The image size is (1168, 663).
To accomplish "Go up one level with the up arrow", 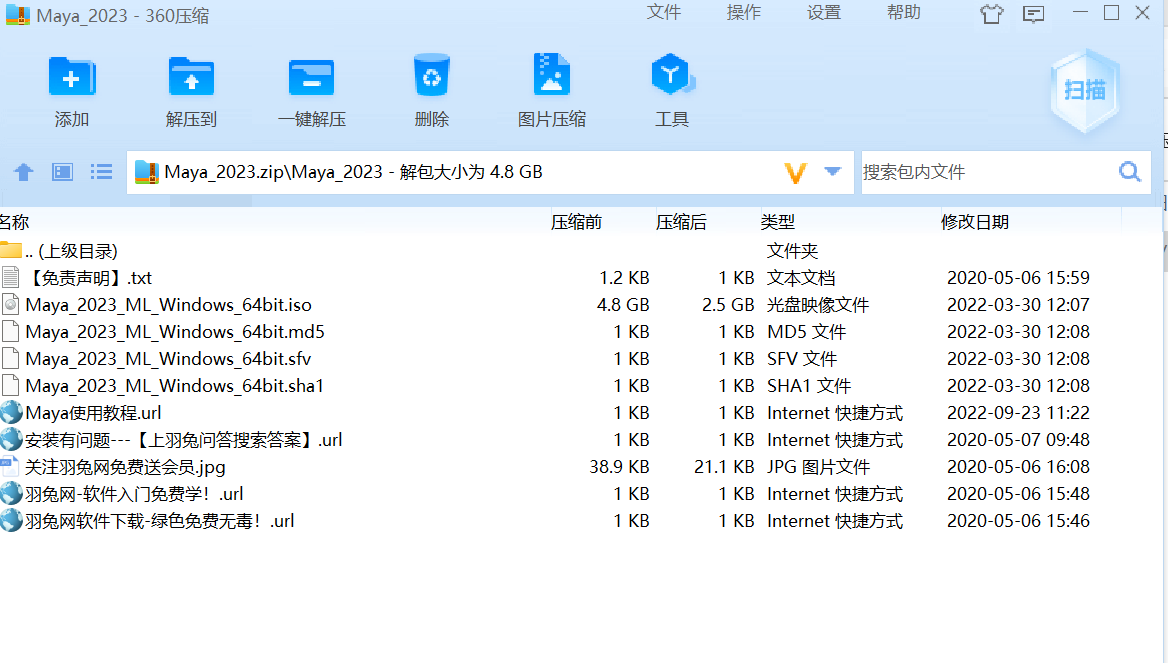I will pos(24,172).
